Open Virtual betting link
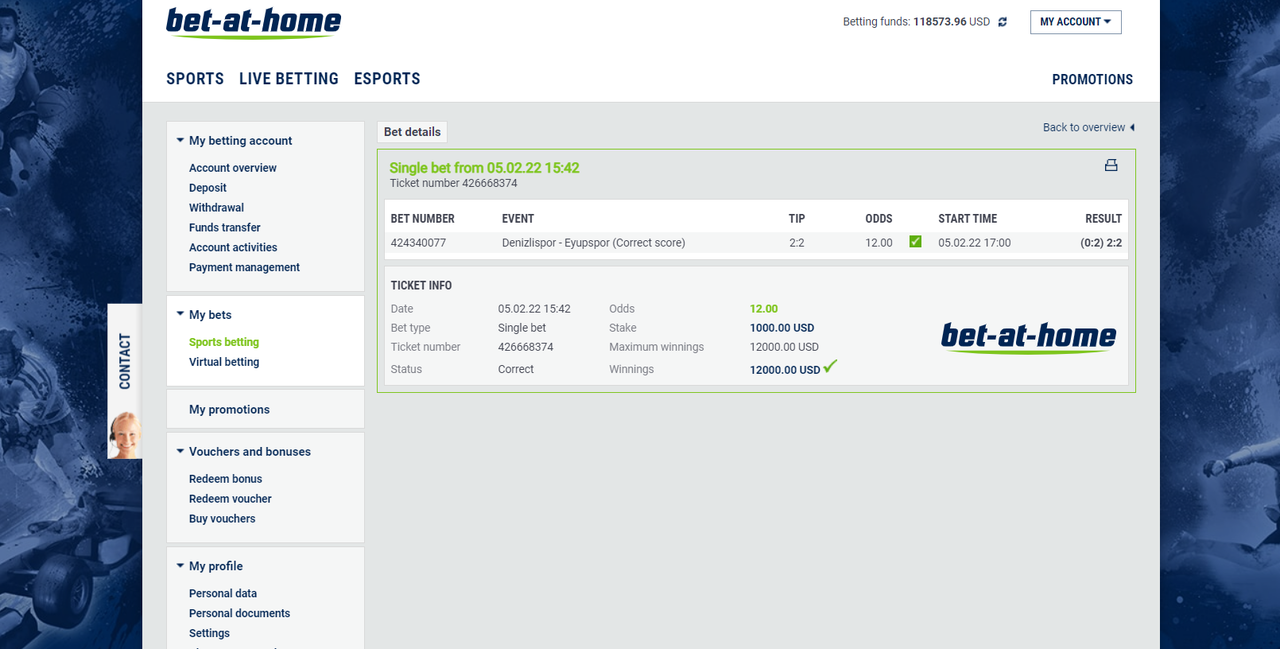Viewport: 1280px width, 649px height. tap(224, 362)
